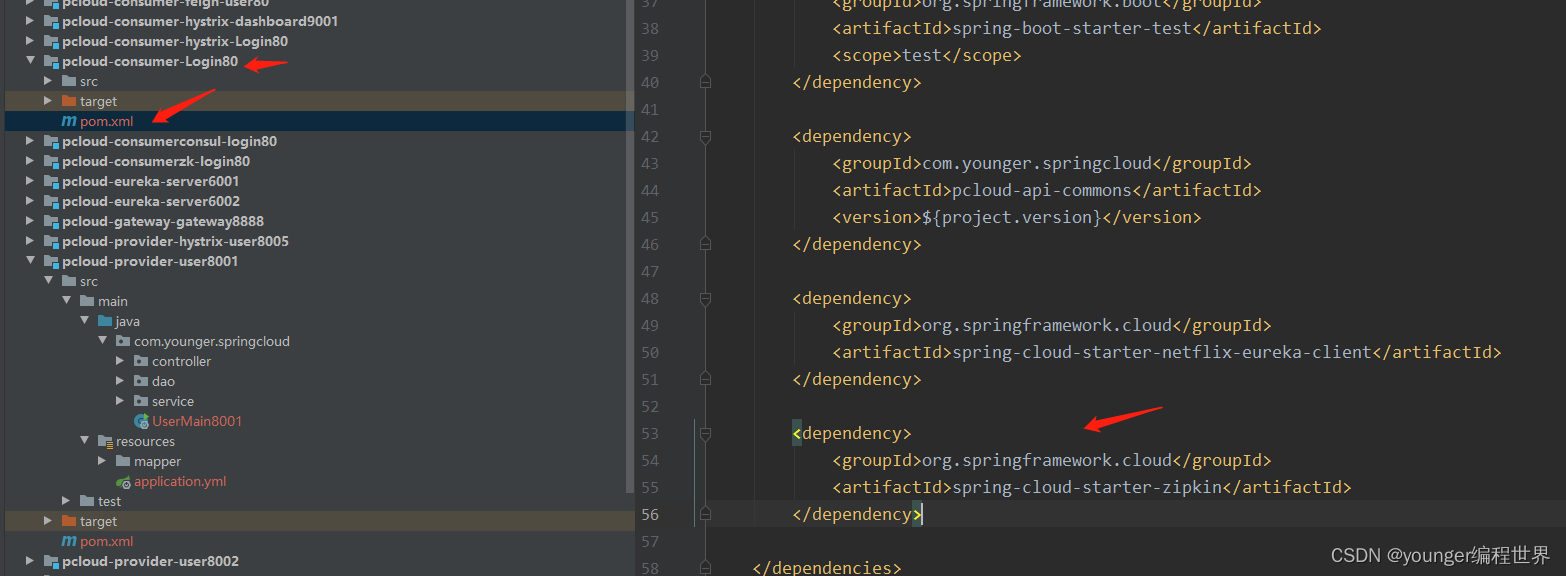
Task: Click the dao package icon
Action: click(x=141, y=381)
